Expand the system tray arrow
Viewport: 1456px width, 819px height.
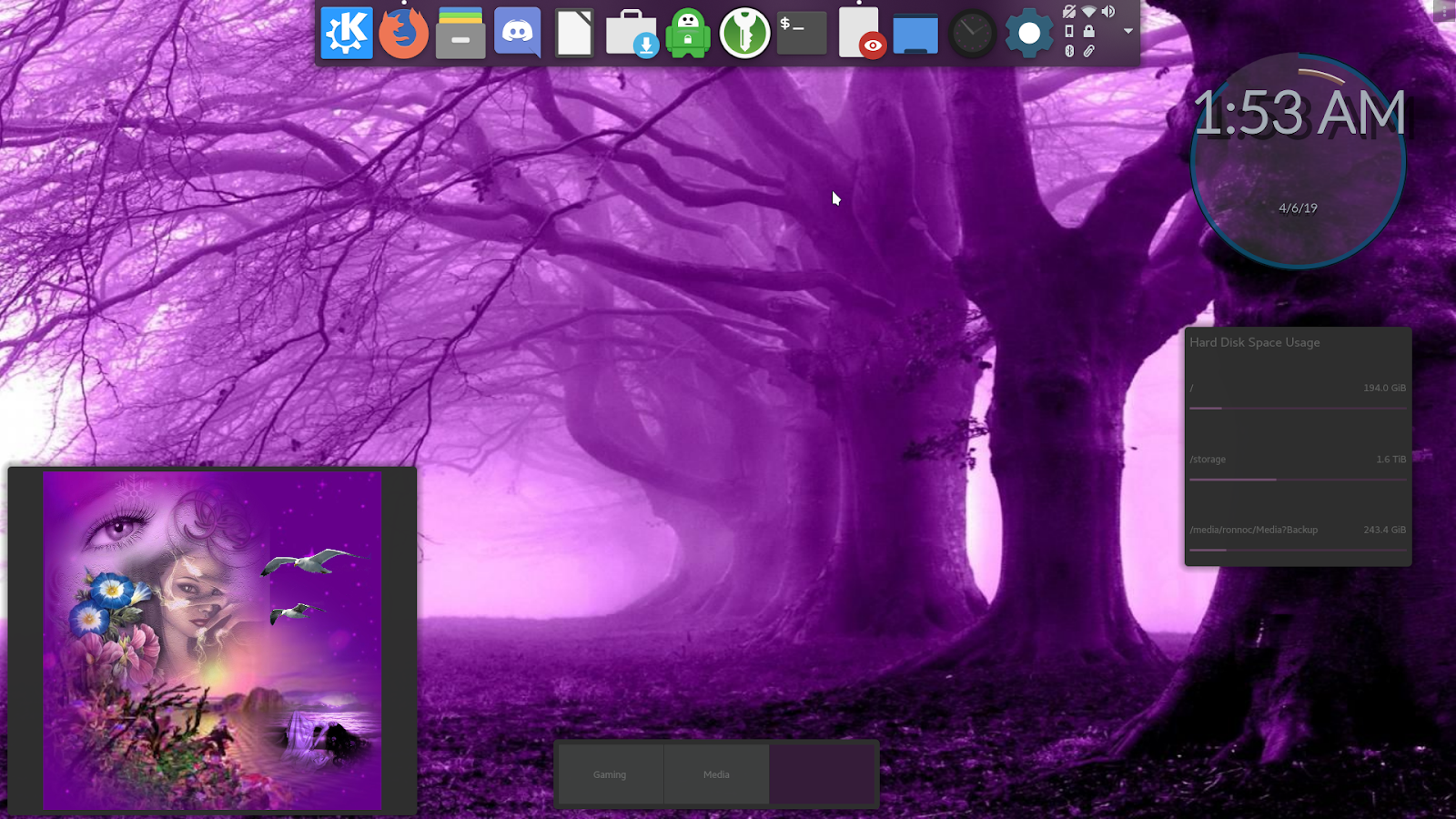(1128, 30)
